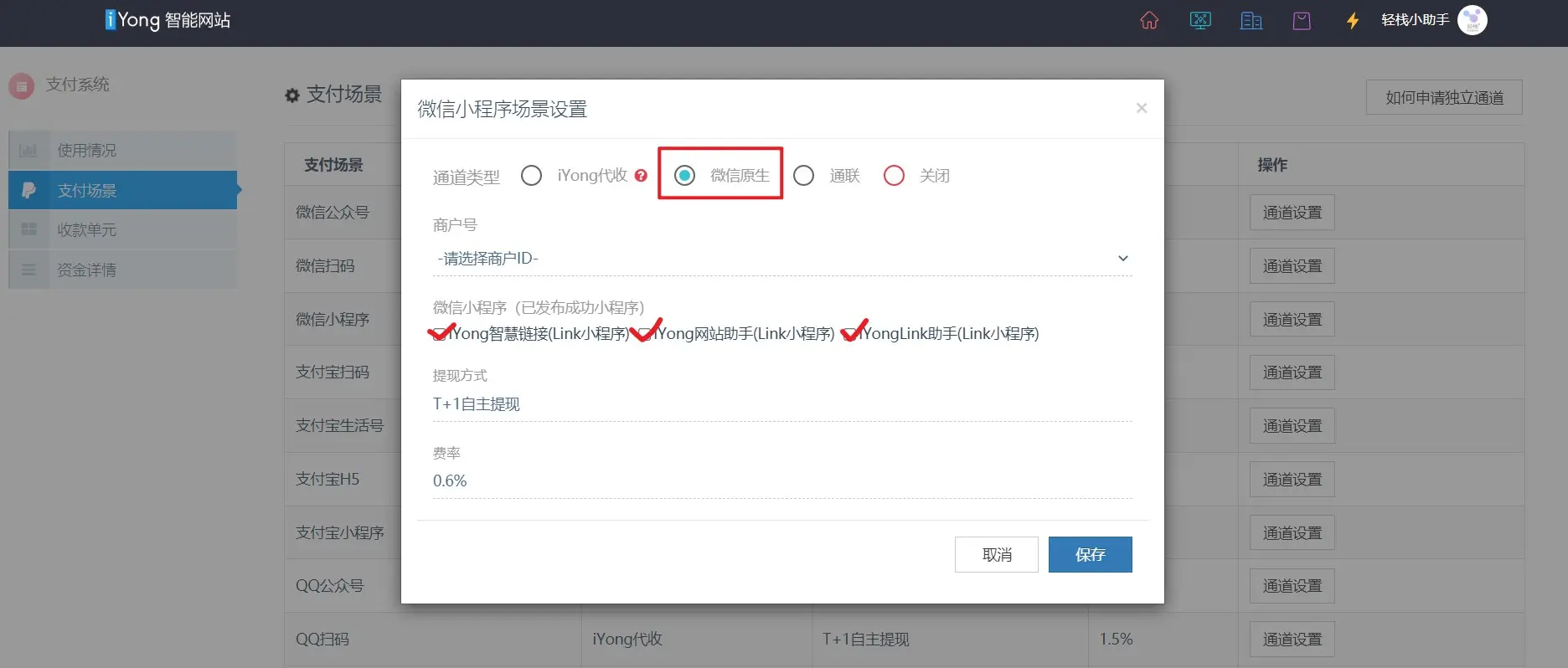
Task: Open the user avatar for 轻栈小助手
Action: [1472, 20]
